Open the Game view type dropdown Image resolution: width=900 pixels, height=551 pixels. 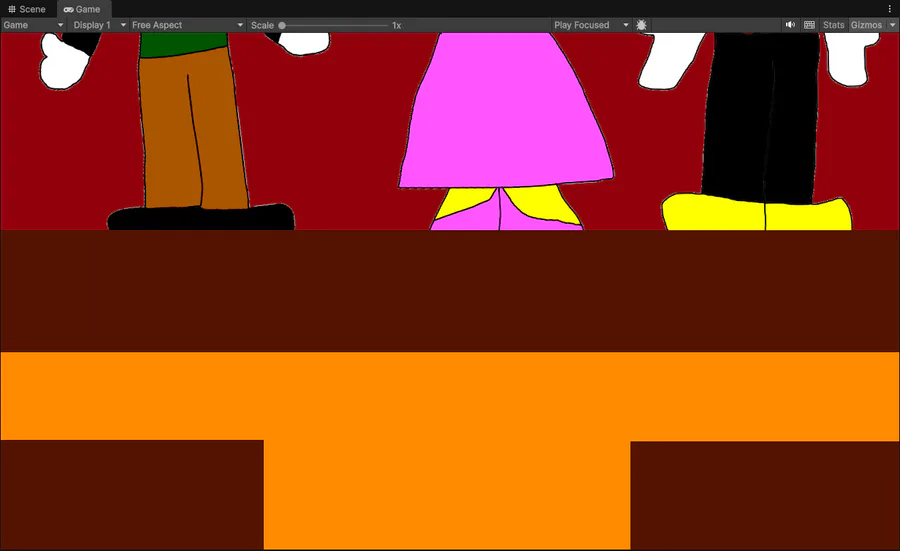33,25
